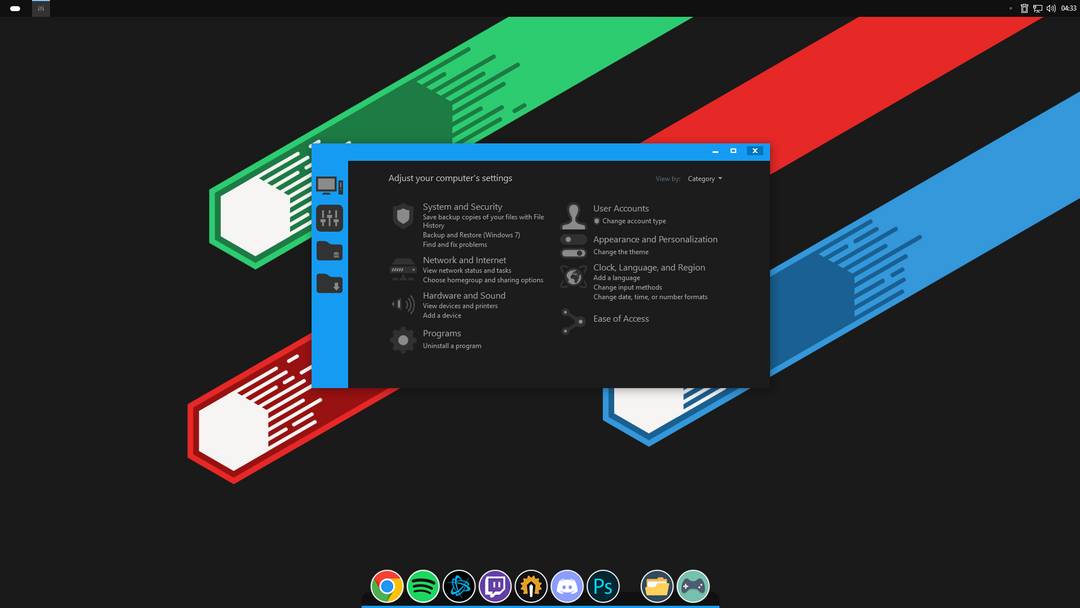The width and height of the screenshot is (1080, 608).
Task: Open Battle.net from the dock
Action: [x=459, y=586]
